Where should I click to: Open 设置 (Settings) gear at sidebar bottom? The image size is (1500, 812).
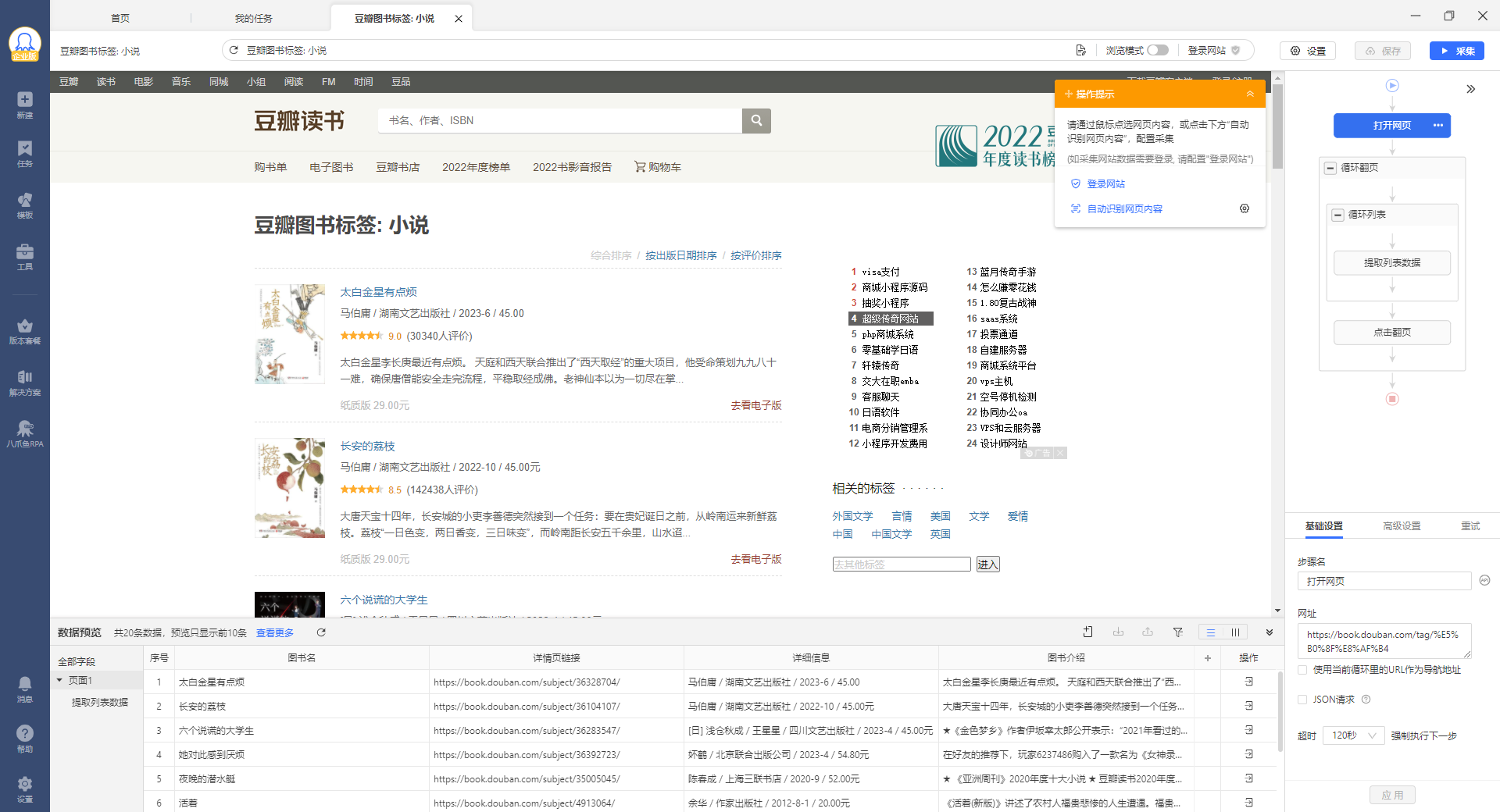[x=25, y=789]
